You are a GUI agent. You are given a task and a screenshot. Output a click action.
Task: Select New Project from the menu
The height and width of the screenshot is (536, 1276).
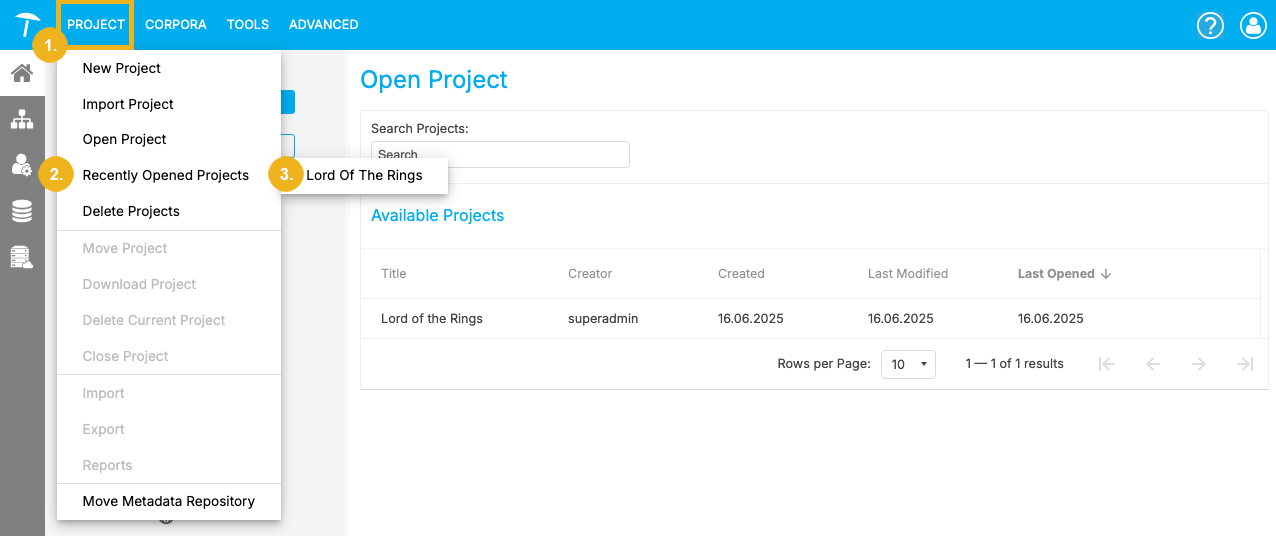(x=122, y=68)
